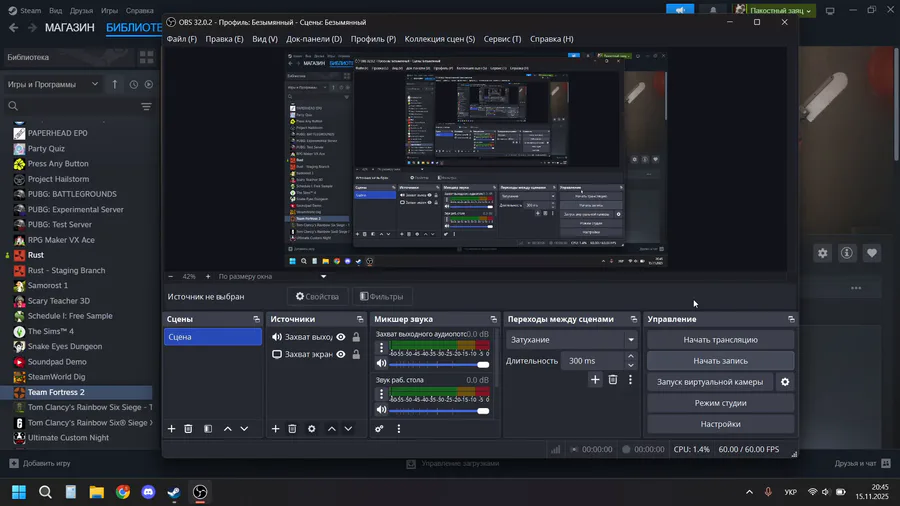Click Начать трансляцию button
Viewport: 900px width, 506px height.
[720, 340]
